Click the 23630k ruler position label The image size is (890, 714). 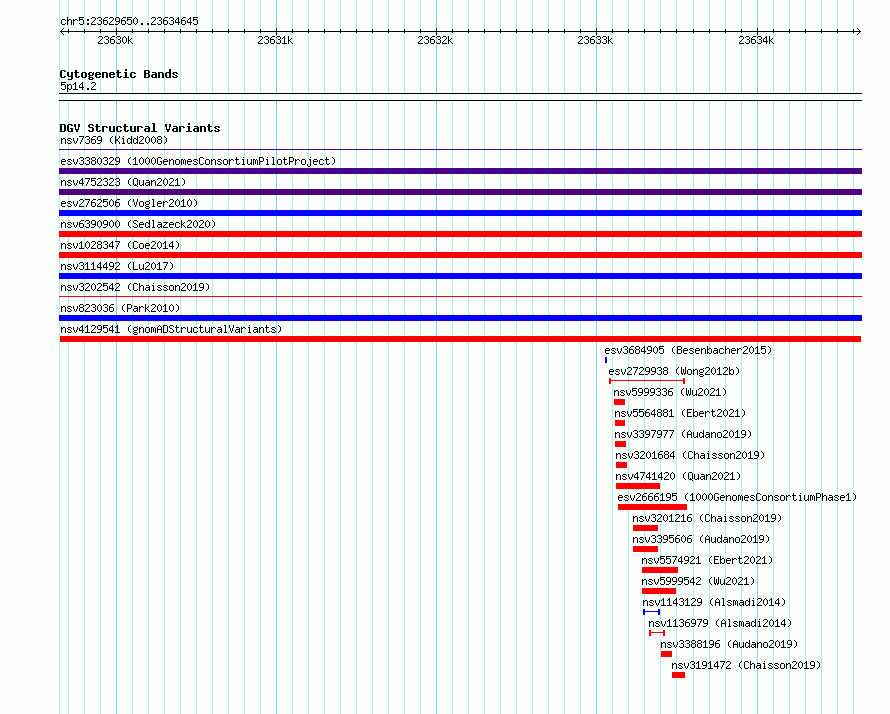coord(115,40)
